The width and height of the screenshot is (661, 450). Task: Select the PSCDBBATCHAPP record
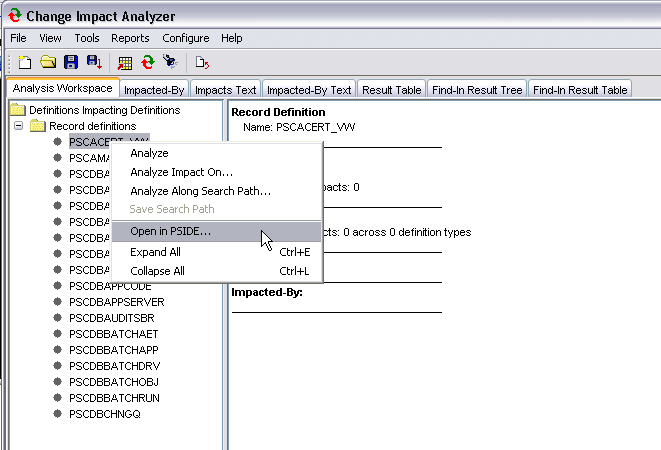click(x=114, y=350)
